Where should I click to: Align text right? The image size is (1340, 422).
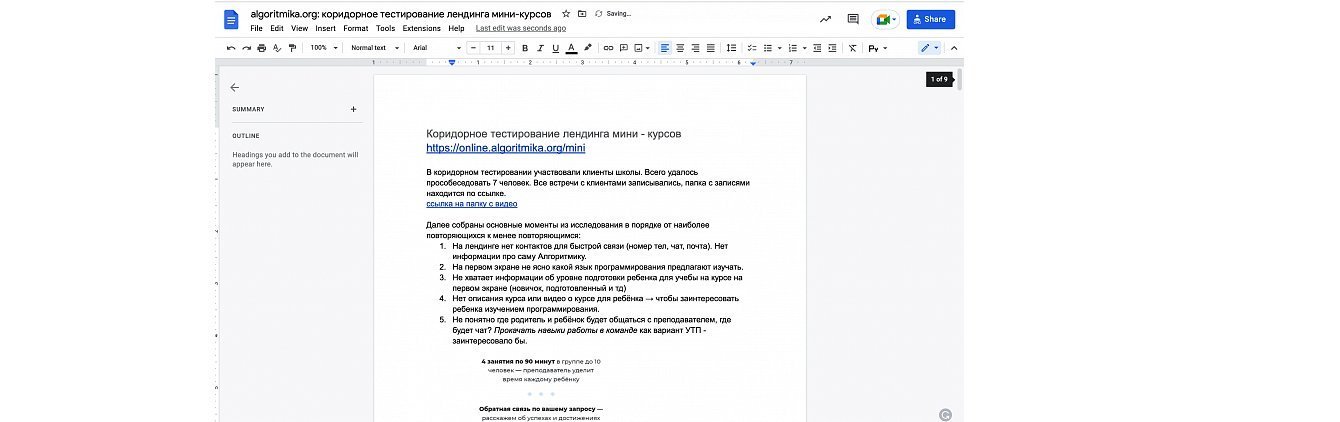pyautogui.click(x=695, y=48)
